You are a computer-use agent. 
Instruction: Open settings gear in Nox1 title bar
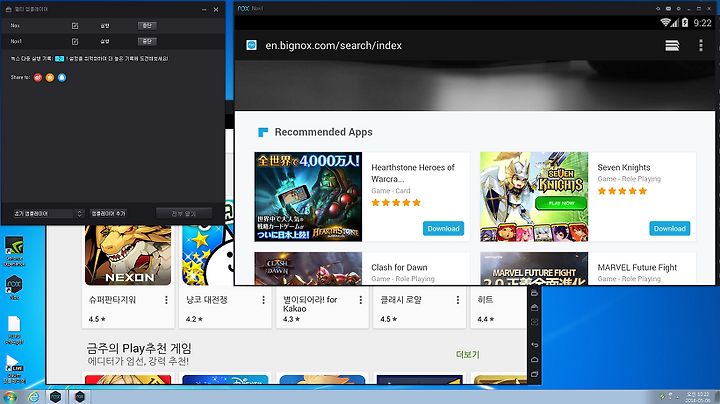click(678, 9)
